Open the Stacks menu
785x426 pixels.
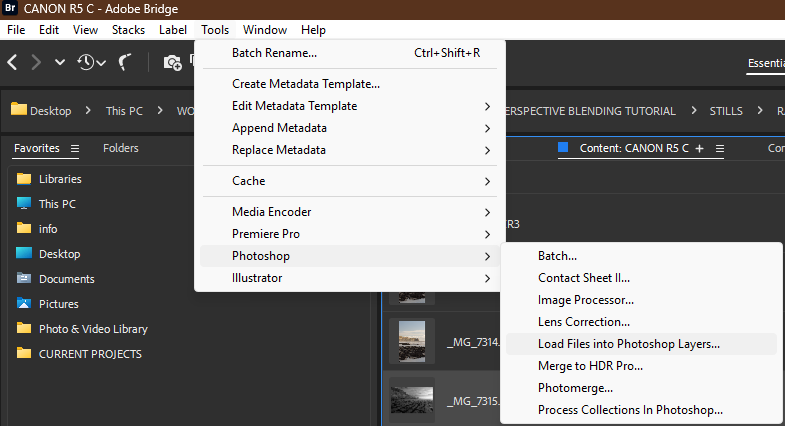128,30
